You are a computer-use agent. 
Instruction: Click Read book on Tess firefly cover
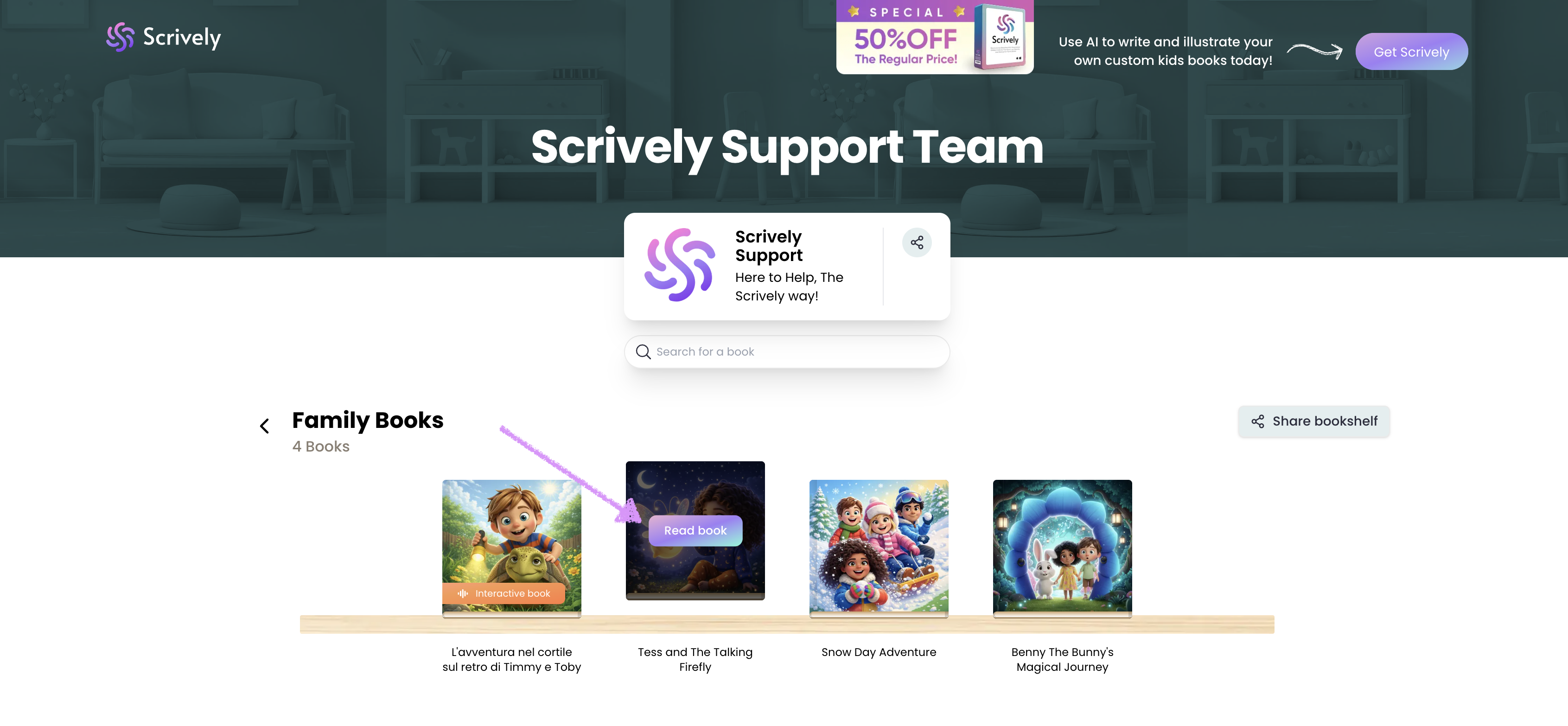[x=695, y=531]
